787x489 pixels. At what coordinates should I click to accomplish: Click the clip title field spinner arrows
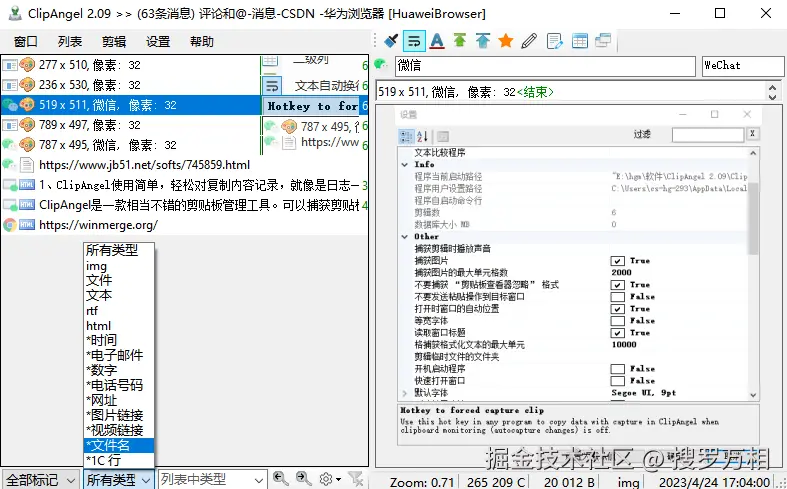[x=772, y=92]
